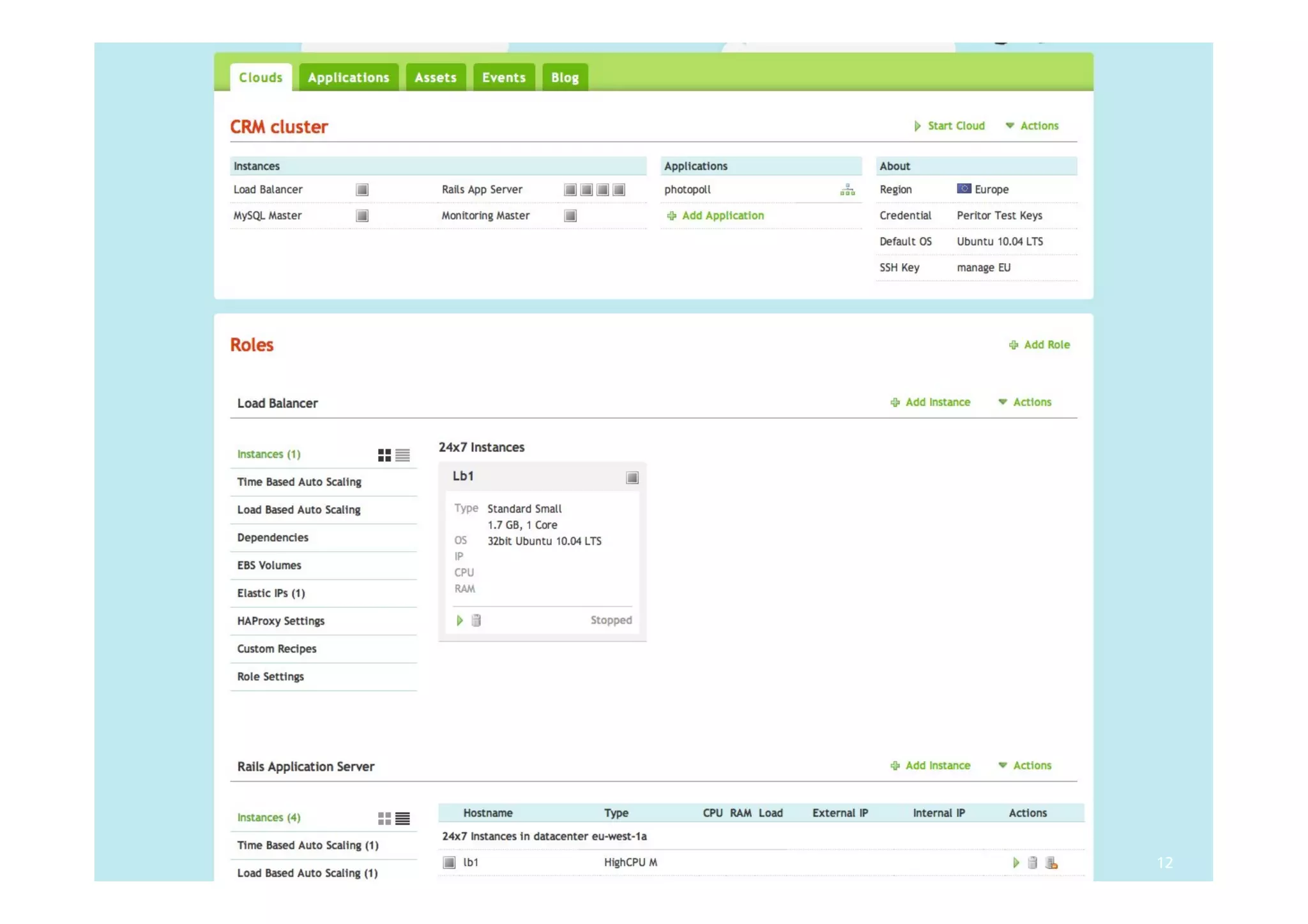The image size is (1308, 924).
Task: Click the trash icon on Lb1 card
Action: click(x=476, y=620)
